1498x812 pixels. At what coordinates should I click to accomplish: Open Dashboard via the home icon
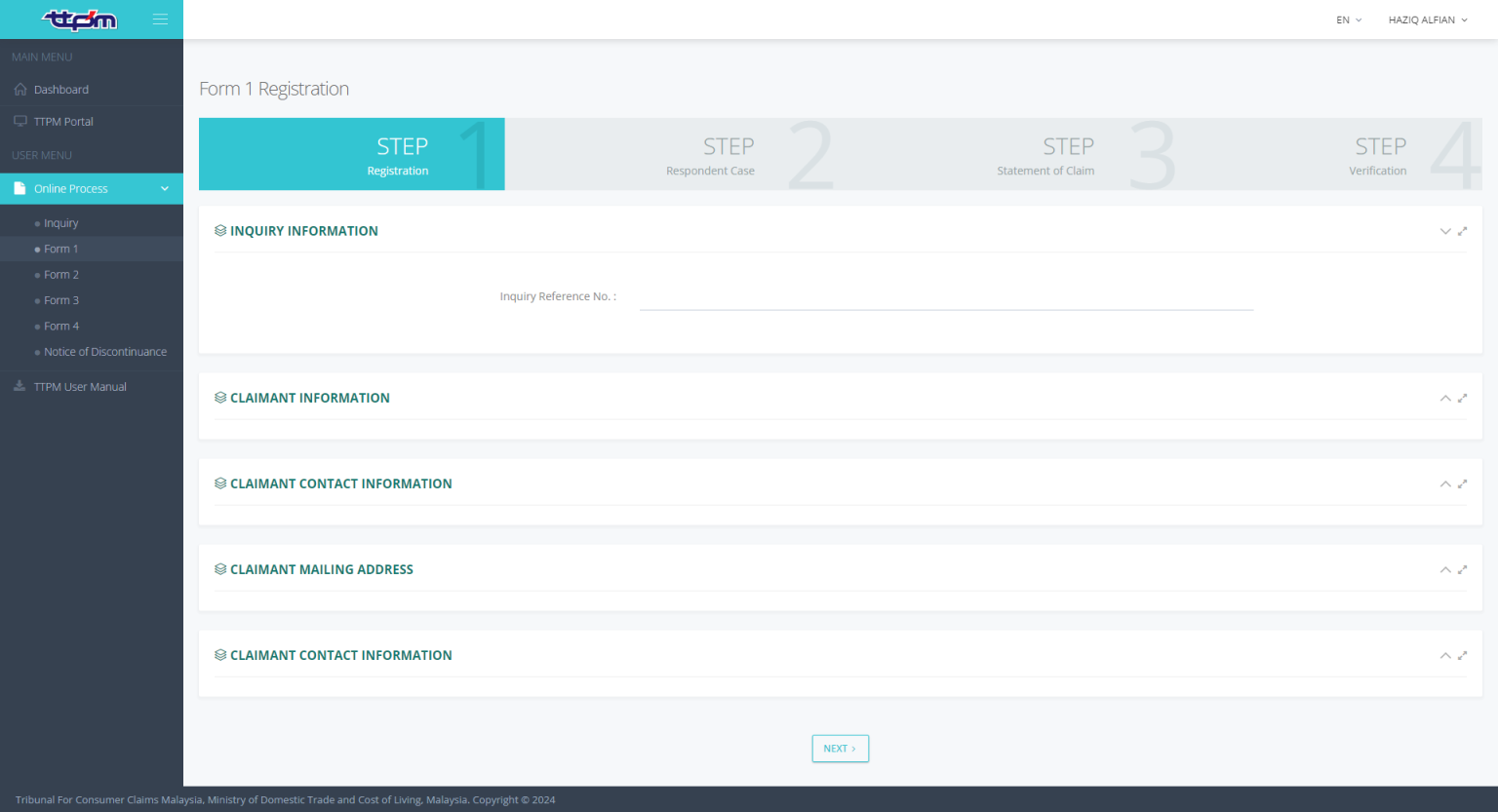tap(20, 90)
